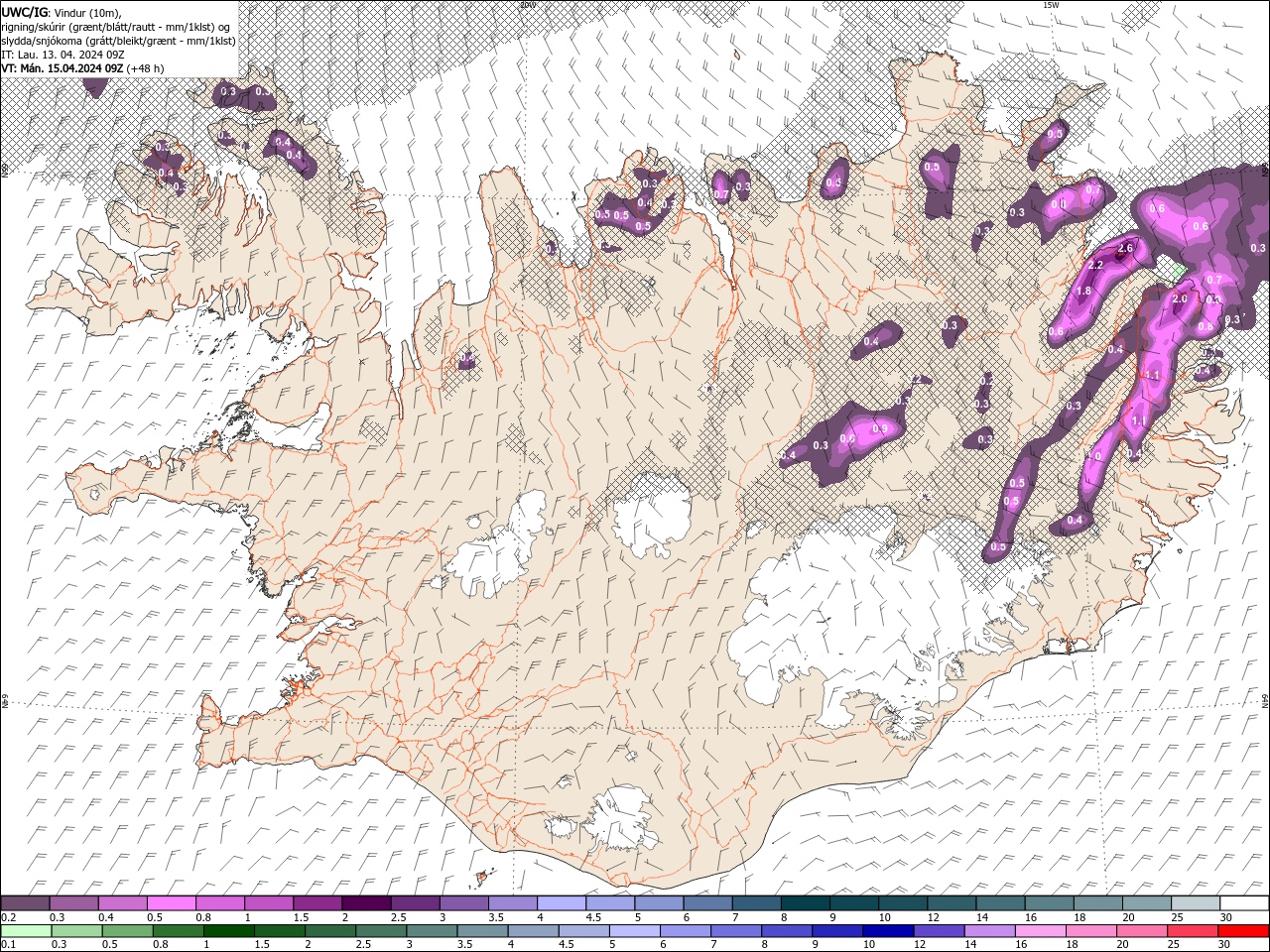Select the dark teal swatch labeled 8 in upper legend
The height and width of the screenshot is (952, 1270).
pos(805,903)
